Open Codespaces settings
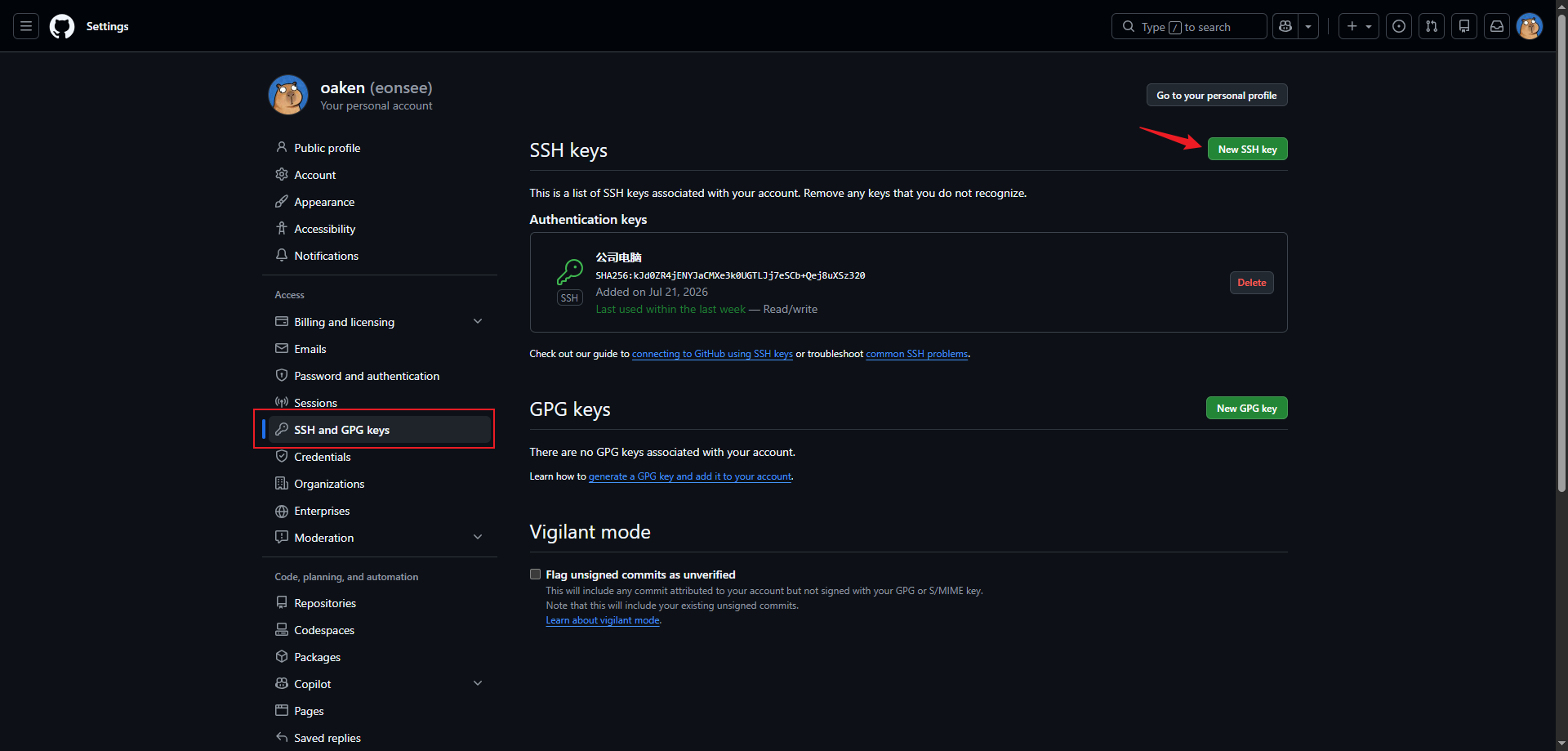1568x751 pixels. (x=380, y=630)
